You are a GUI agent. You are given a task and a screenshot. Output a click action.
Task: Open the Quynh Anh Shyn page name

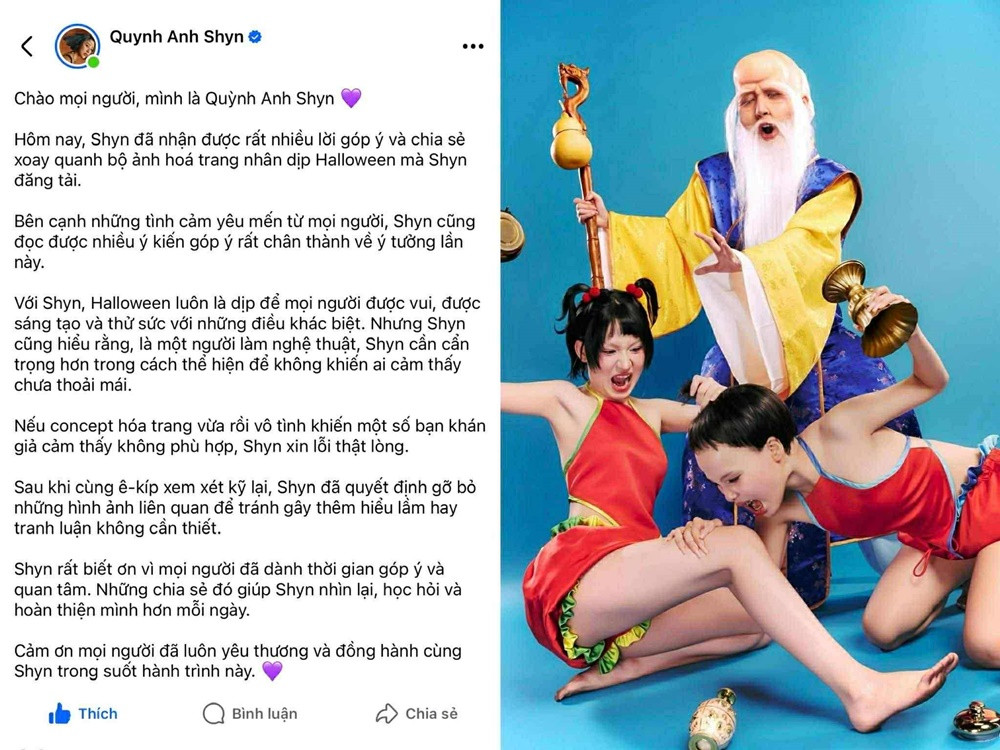point(177,37)
